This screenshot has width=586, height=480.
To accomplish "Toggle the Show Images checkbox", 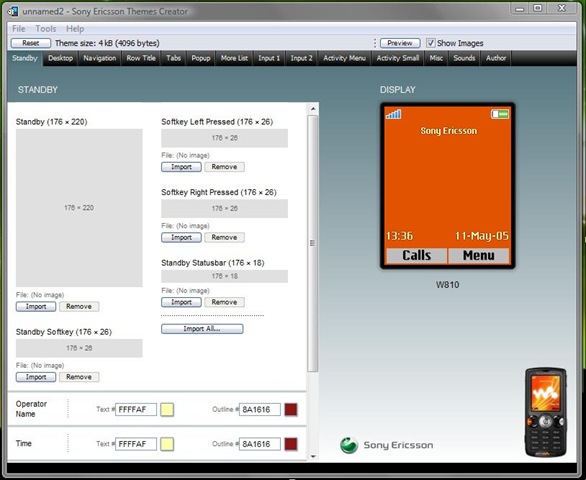I will (x=431, y=43).
